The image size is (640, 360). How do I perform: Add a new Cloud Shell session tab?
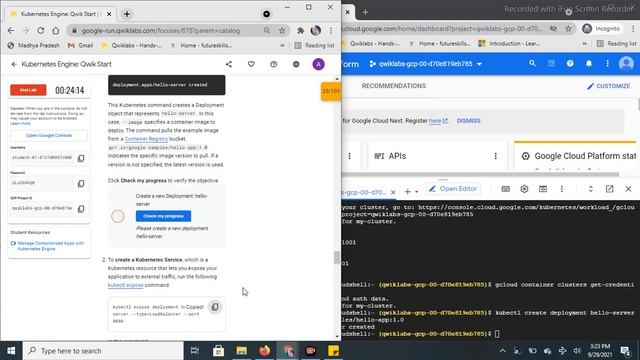point(407,191)
